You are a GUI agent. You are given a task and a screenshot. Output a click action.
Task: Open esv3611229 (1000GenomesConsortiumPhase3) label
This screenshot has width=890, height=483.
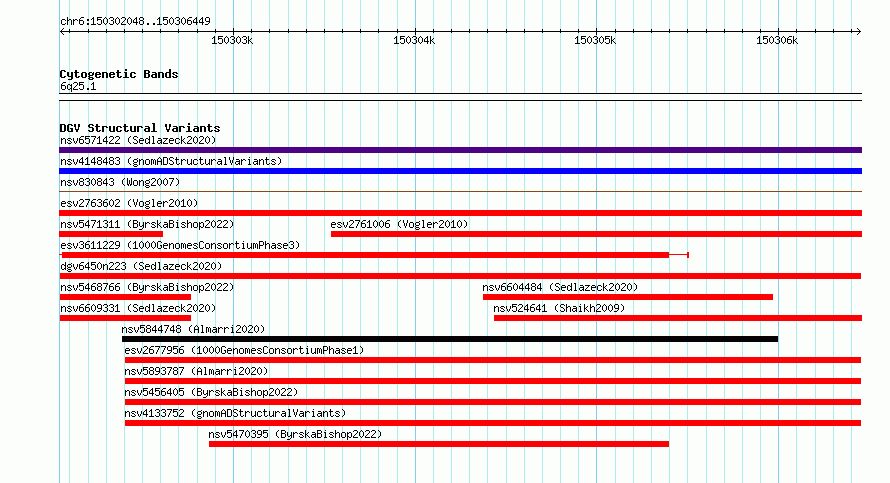point(180,245)
